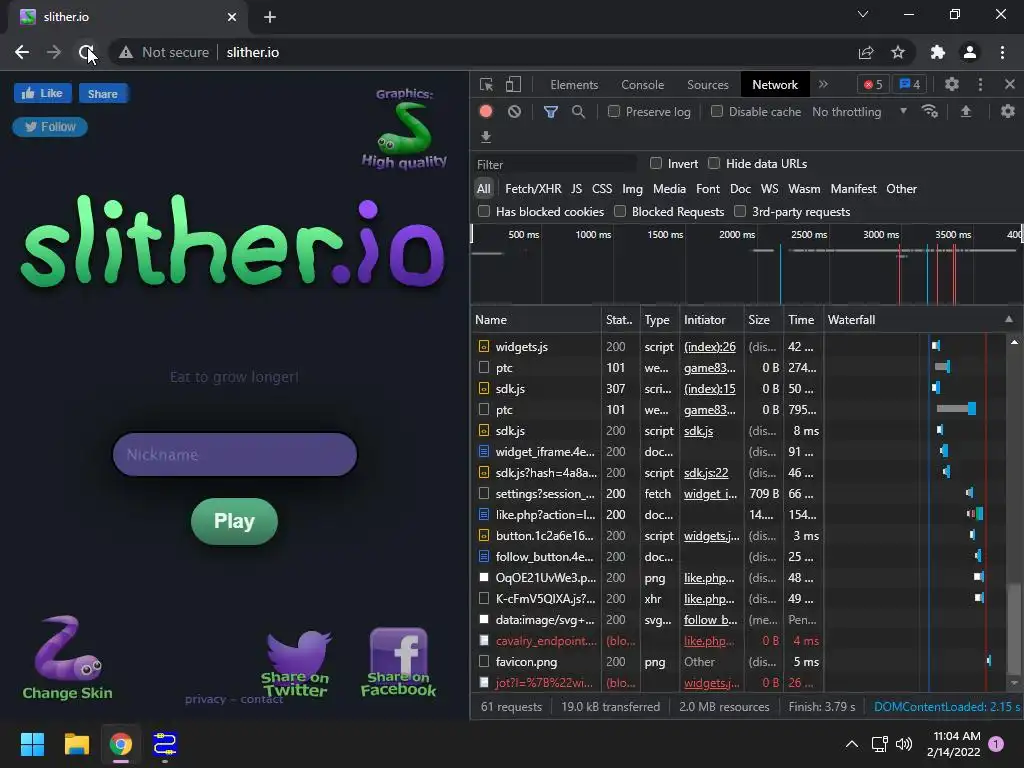Open DevTools customize three-dot menu
1024x768 pixels.
980,84
